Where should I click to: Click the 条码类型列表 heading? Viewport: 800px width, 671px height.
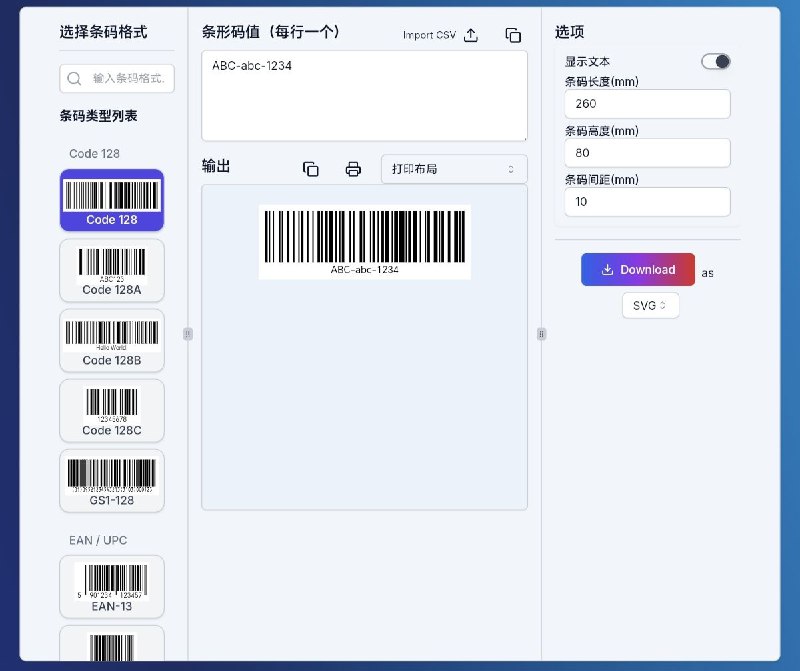tap(98, 116)
